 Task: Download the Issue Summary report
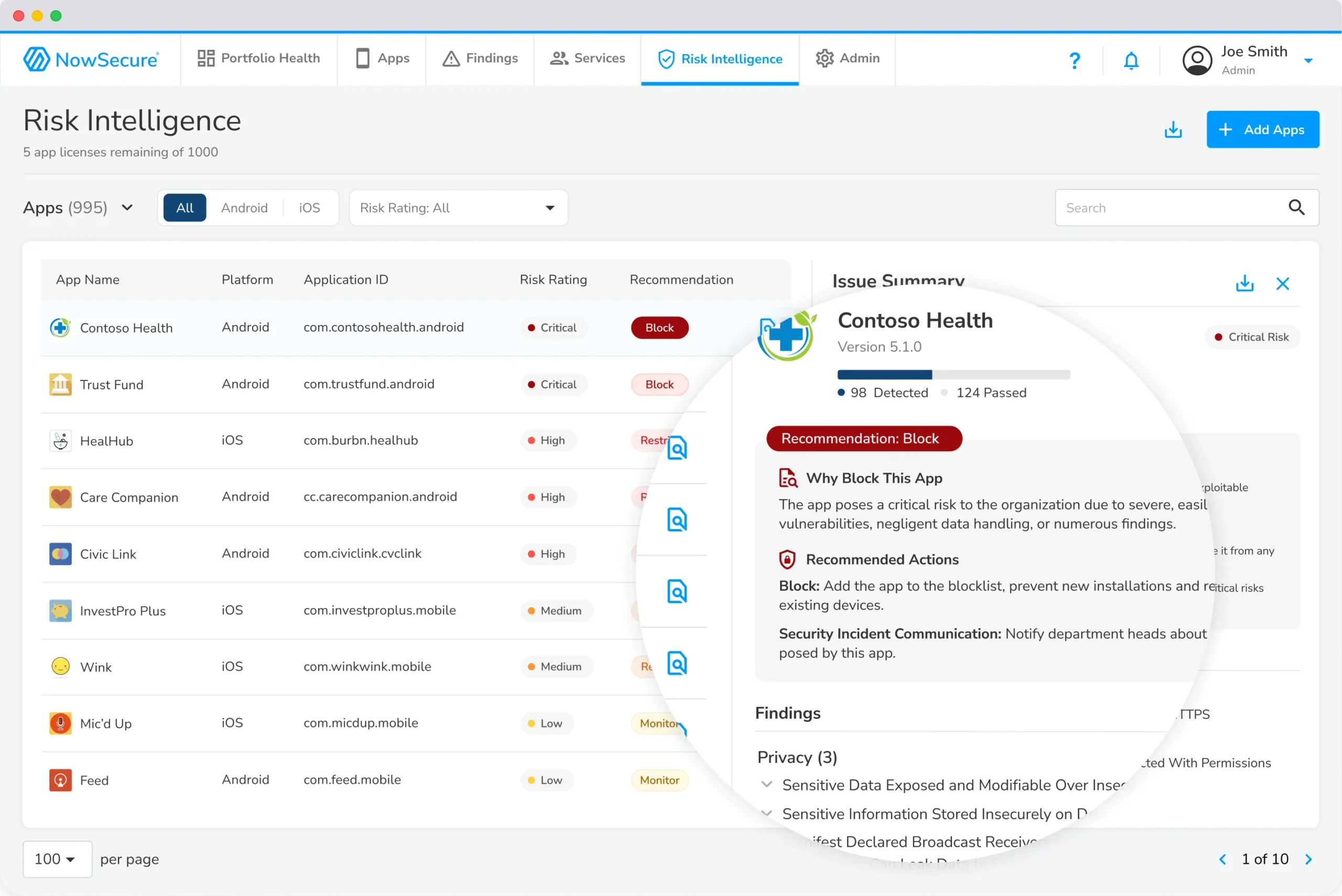pyautogui.click(x=1245, y=283)
